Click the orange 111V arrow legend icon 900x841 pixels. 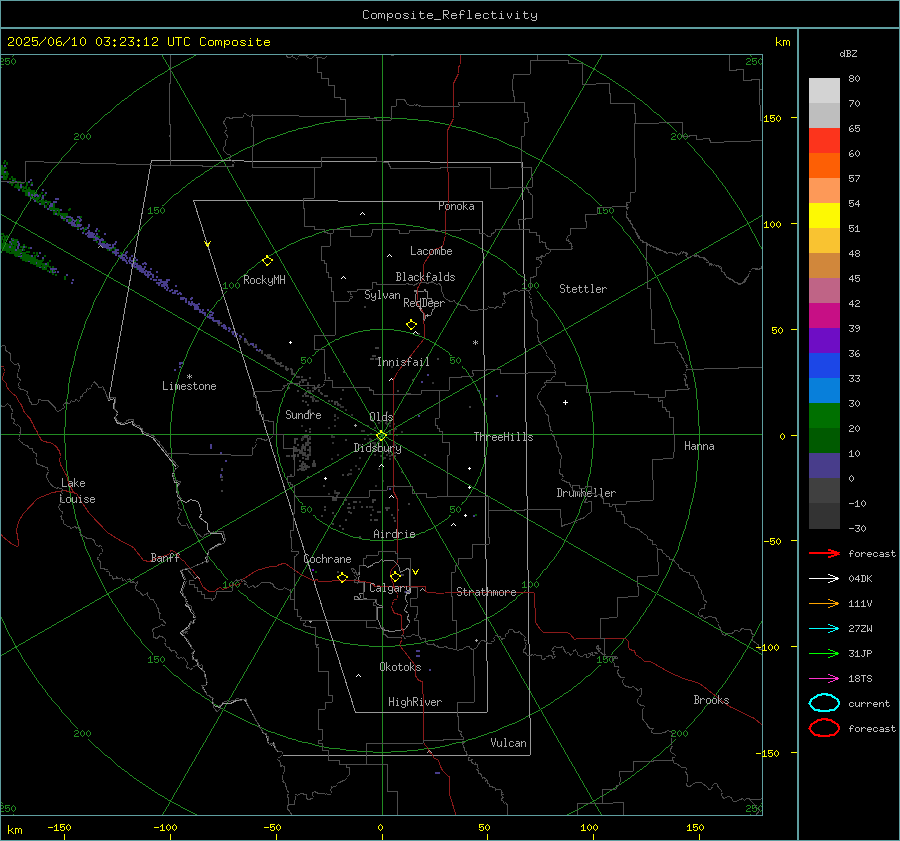[824, 603]
